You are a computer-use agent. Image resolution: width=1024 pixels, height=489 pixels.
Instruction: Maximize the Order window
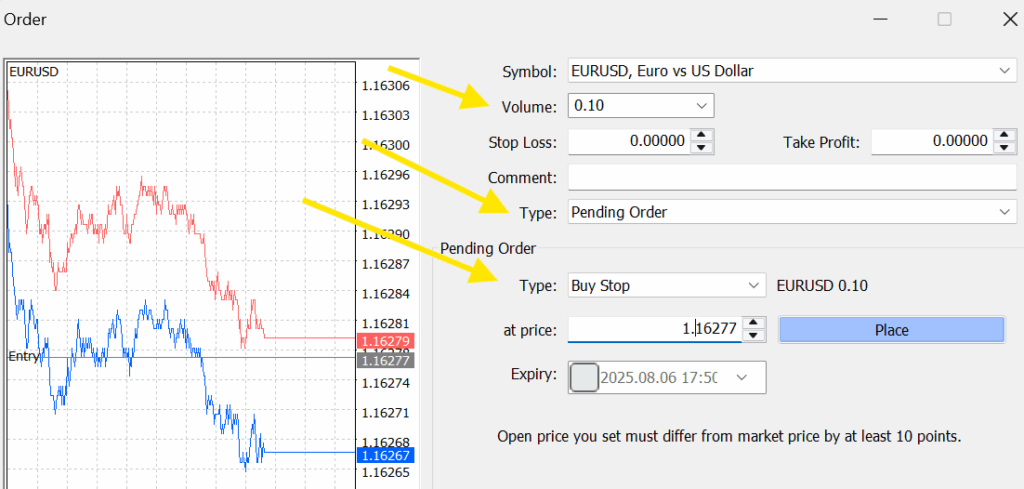click(x=944, y=19)
